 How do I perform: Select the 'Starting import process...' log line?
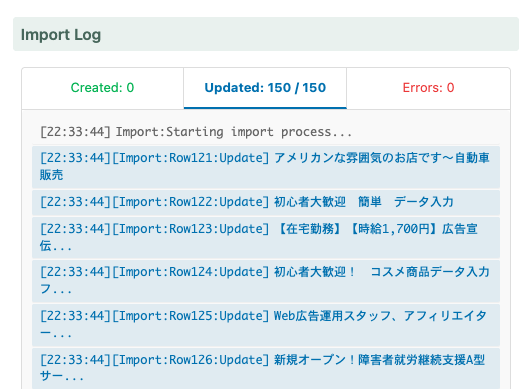tap(266, 132)
